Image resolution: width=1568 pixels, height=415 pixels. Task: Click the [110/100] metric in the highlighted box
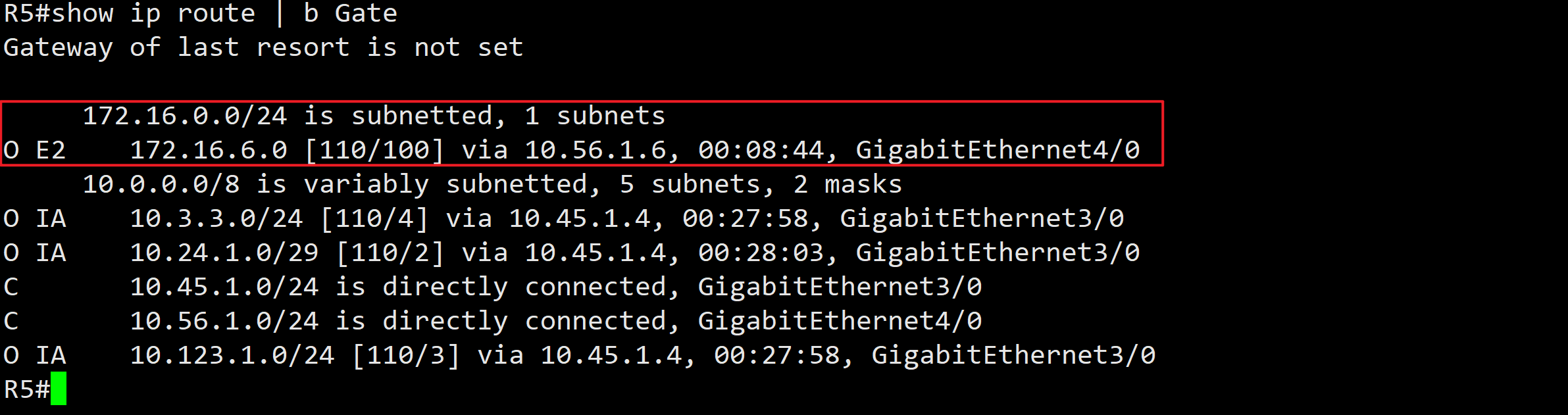(374, 151)
